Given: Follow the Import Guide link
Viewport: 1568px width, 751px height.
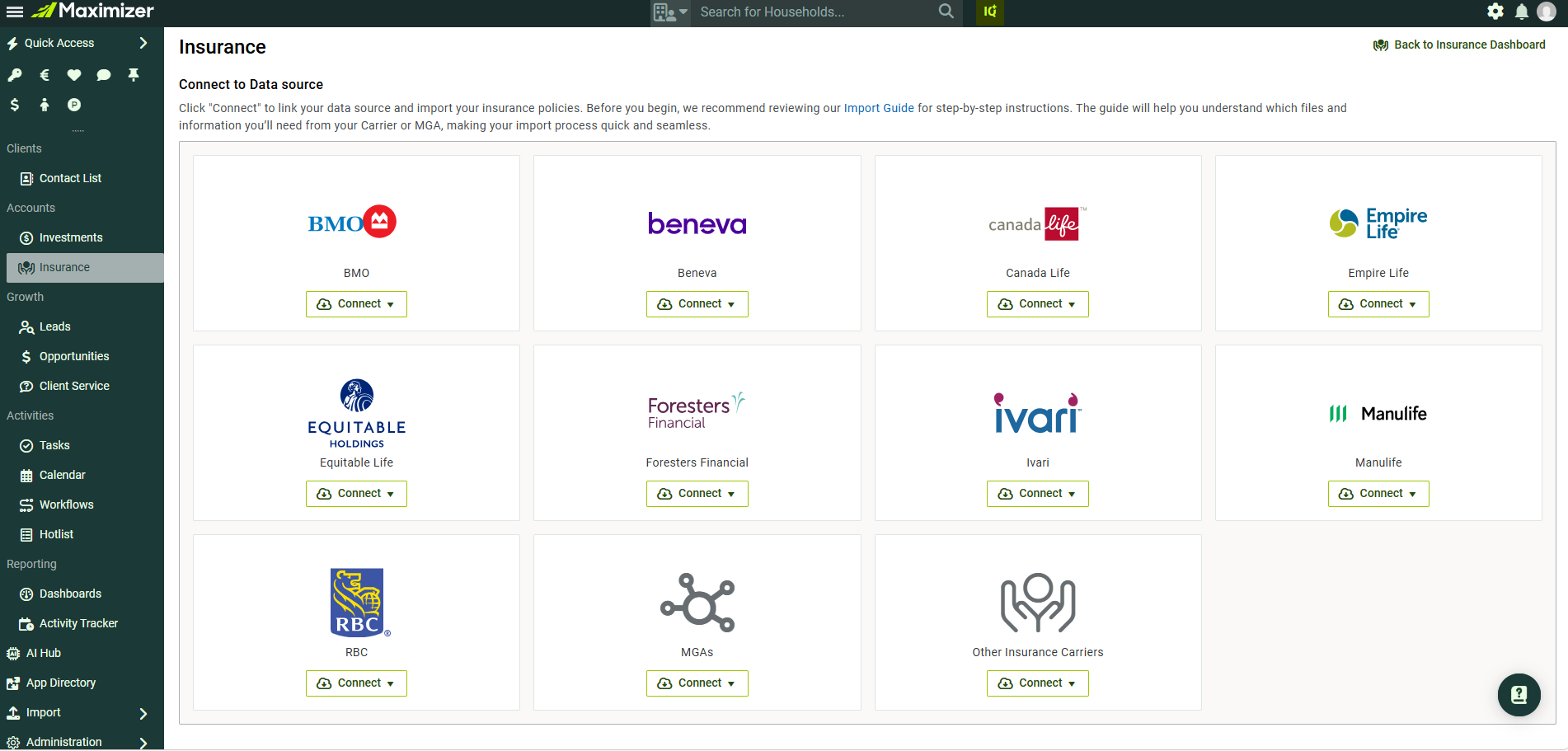Looking at the screenshot, I should tap(879, 108).
